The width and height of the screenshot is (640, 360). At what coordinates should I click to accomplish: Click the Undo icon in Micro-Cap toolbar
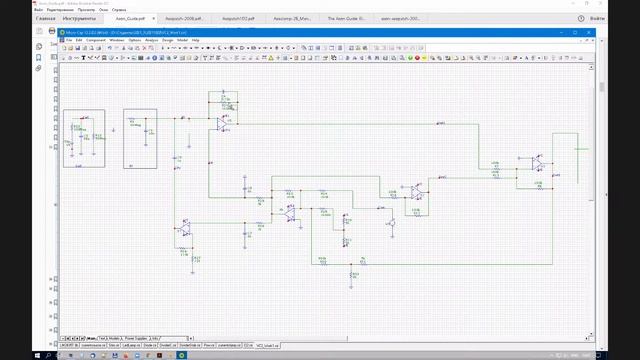coord(110,48)
